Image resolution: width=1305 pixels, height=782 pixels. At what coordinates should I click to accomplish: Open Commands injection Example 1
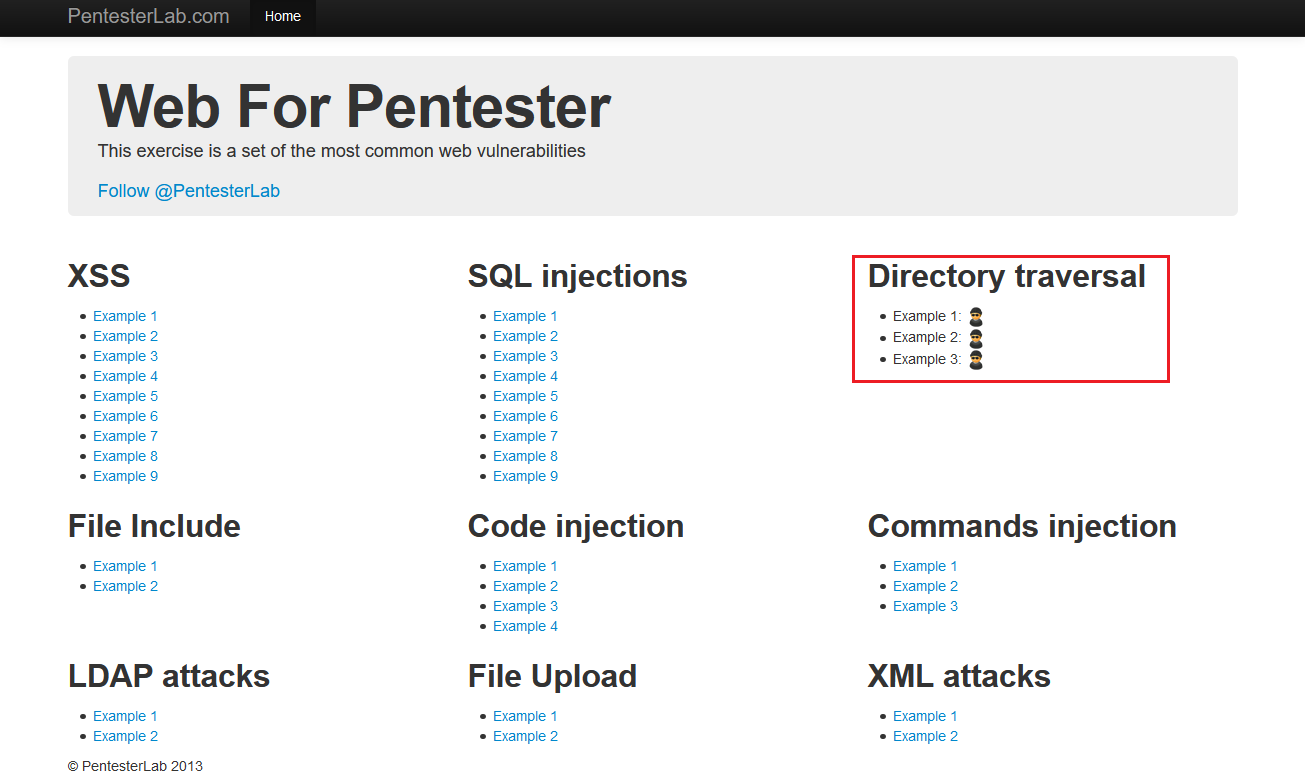(925, 566)
